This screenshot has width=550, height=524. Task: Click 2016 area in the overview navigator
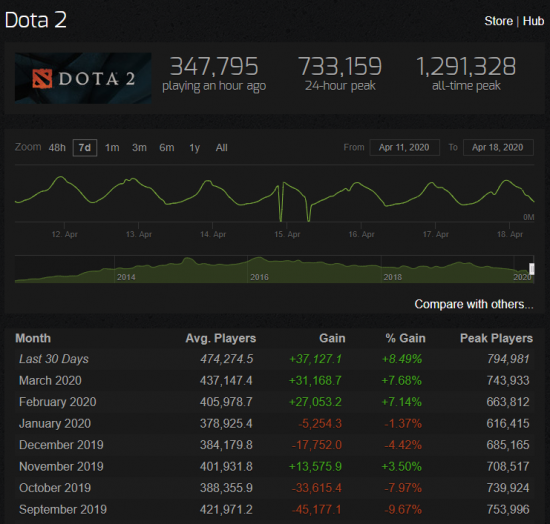click(x=259, y=277)
